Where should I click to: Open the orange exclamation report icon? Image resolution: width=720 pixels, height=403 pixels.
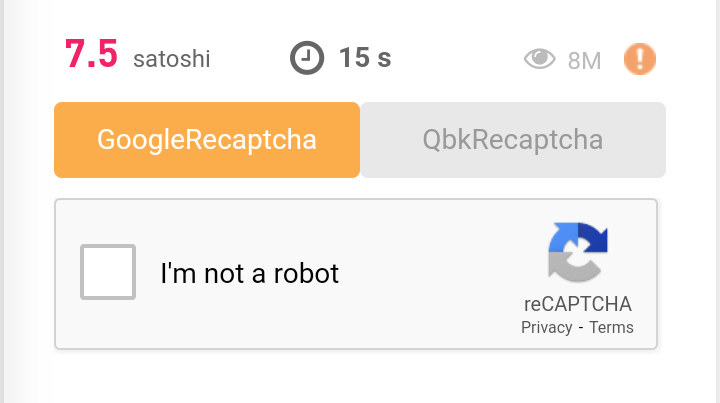point(640,60)
